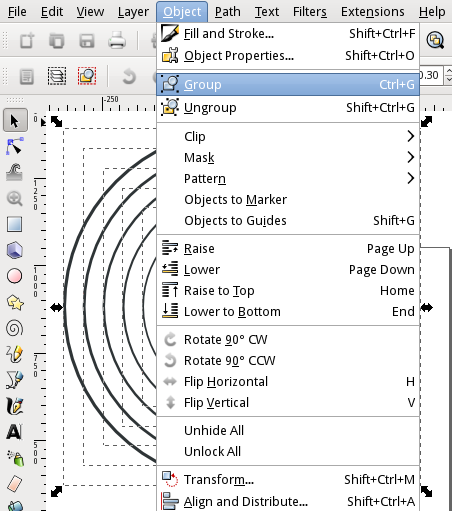Choose Transform... menu entry
Screen dimensions: 452x511
pos(288,479)
